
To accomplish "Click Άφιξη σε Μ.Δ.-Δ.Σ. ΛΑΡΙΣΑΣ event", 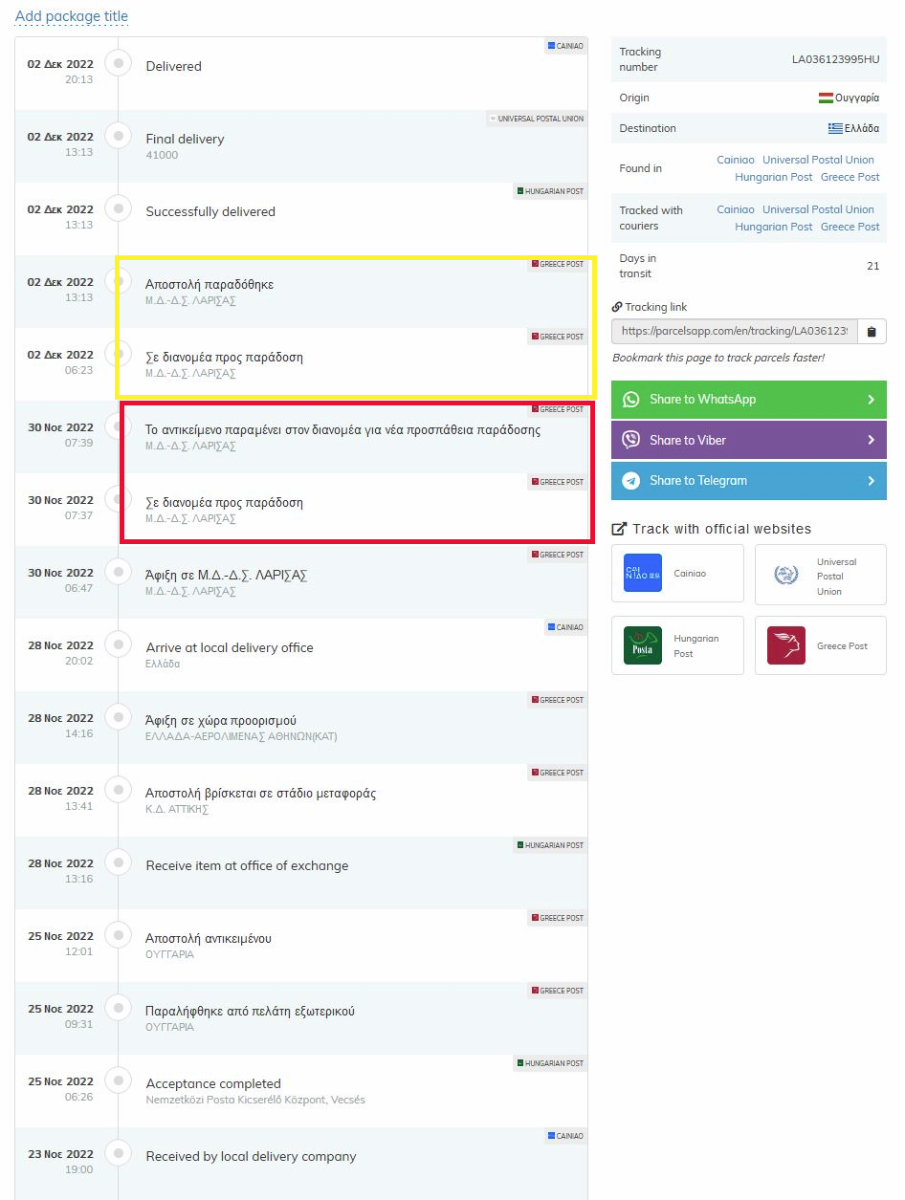I will (x=226, y=575).
